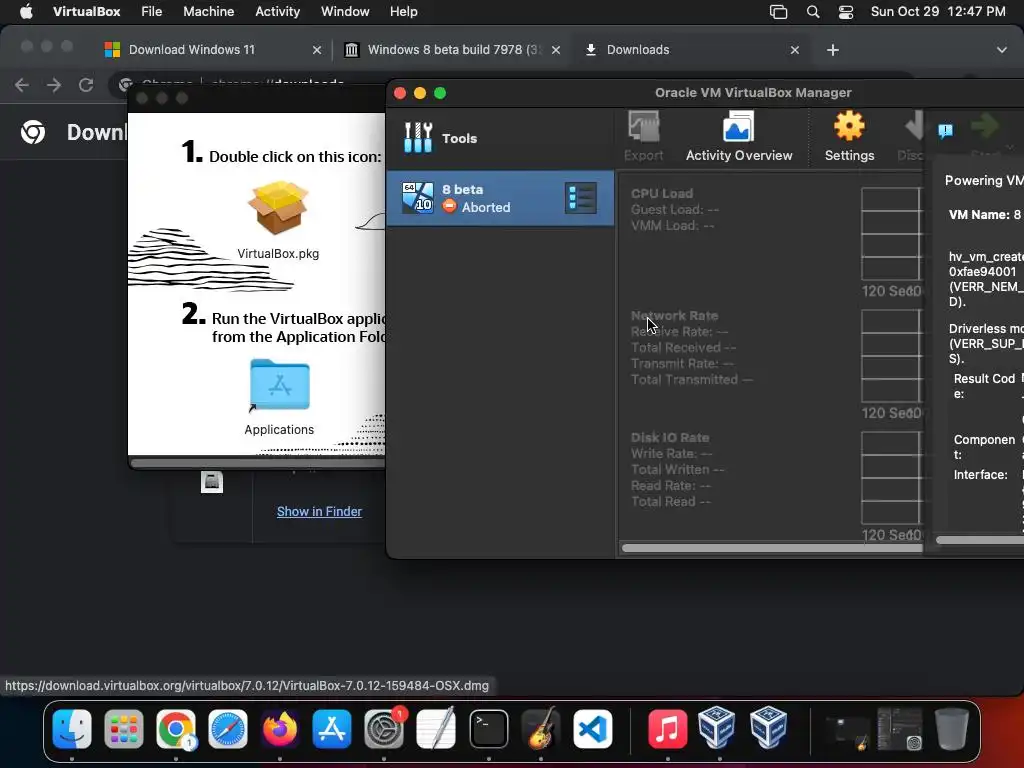Click the blue notification icon in error panel
The width and height of the screenshot is (1024, 768).
pyautogui.click(x=945, y=131)
